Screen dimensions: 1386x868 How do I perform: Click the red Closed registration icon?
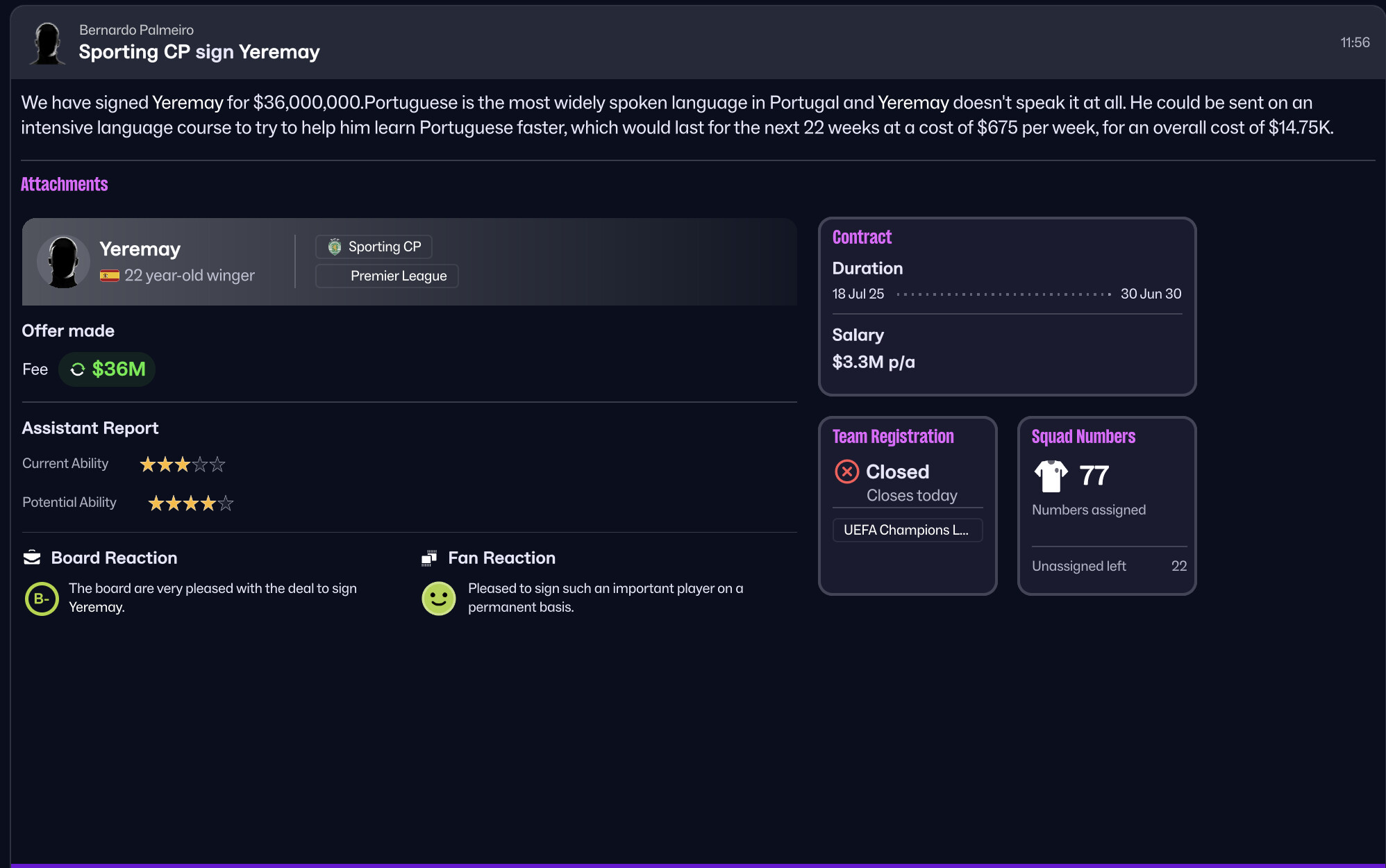pyautogui.click(x=846, y=471)
